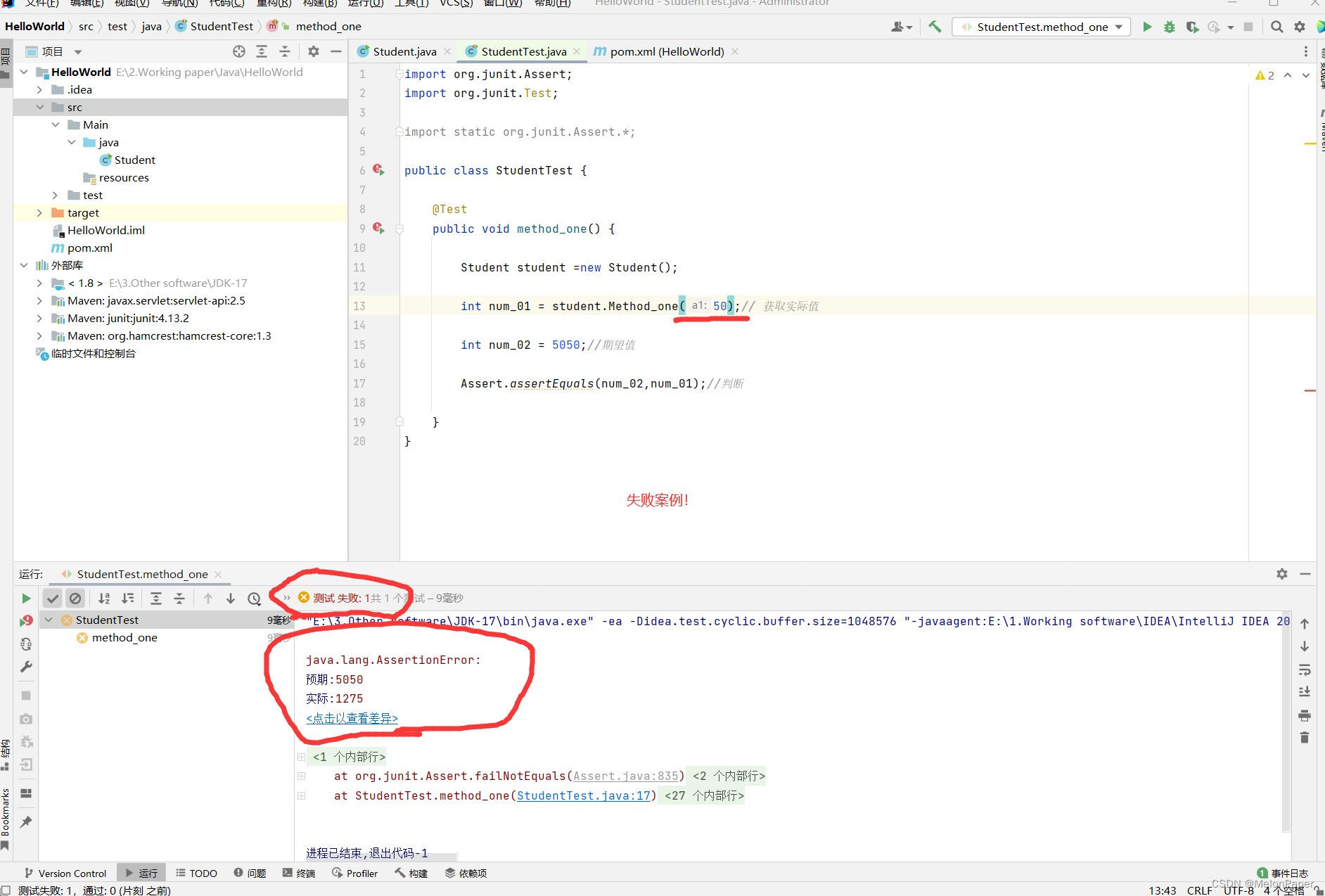Image resolution: width=1325 pixels, height=896 pixels.
Task: Toggle soft-wrap in console output
Action: [x=1305, y=670]
